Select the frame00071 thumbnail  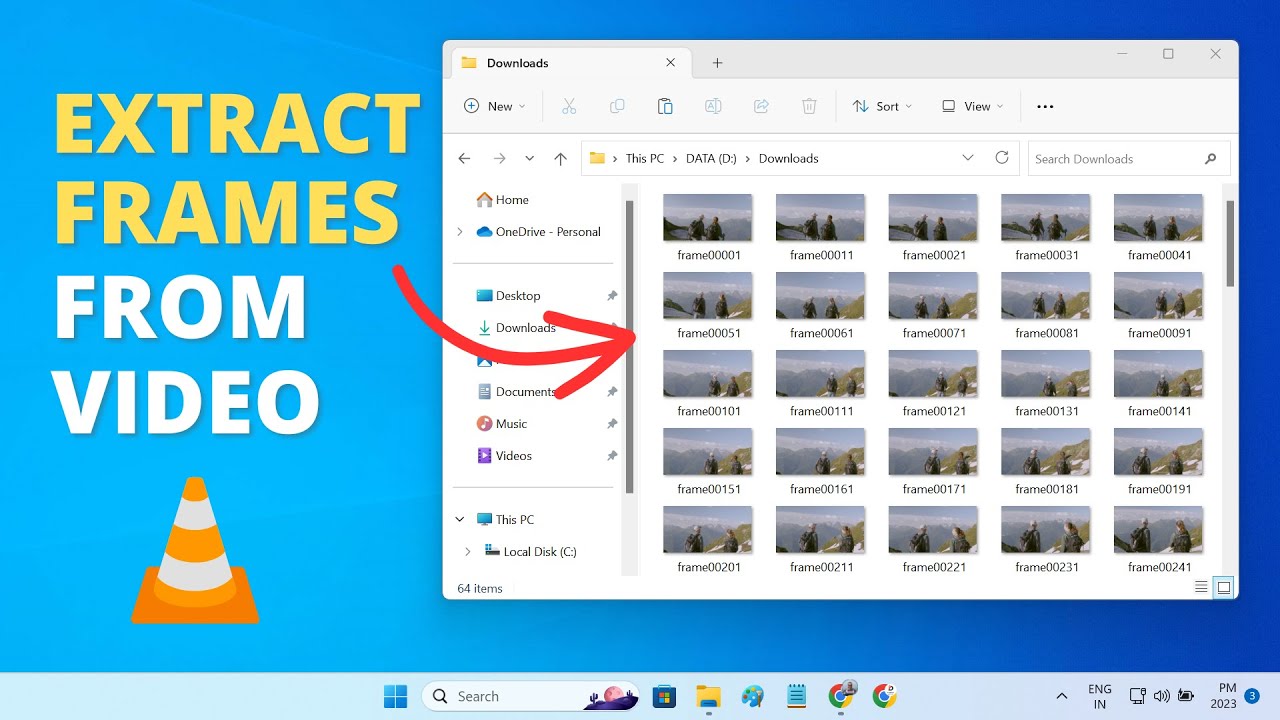[x=934, y=296]
